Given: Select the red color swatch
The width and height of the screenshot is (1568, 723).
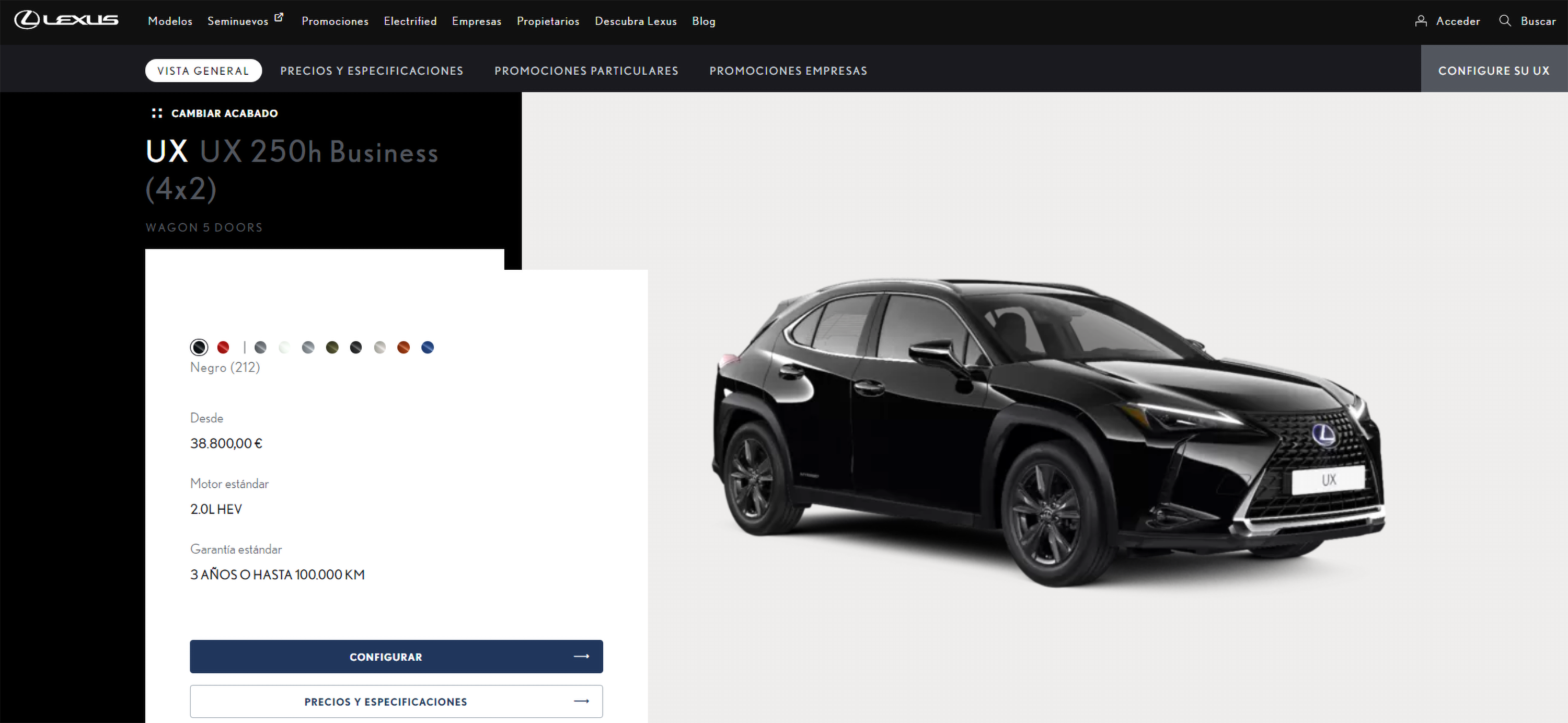Looking at the screenshot, I should [x=223, y=348].
